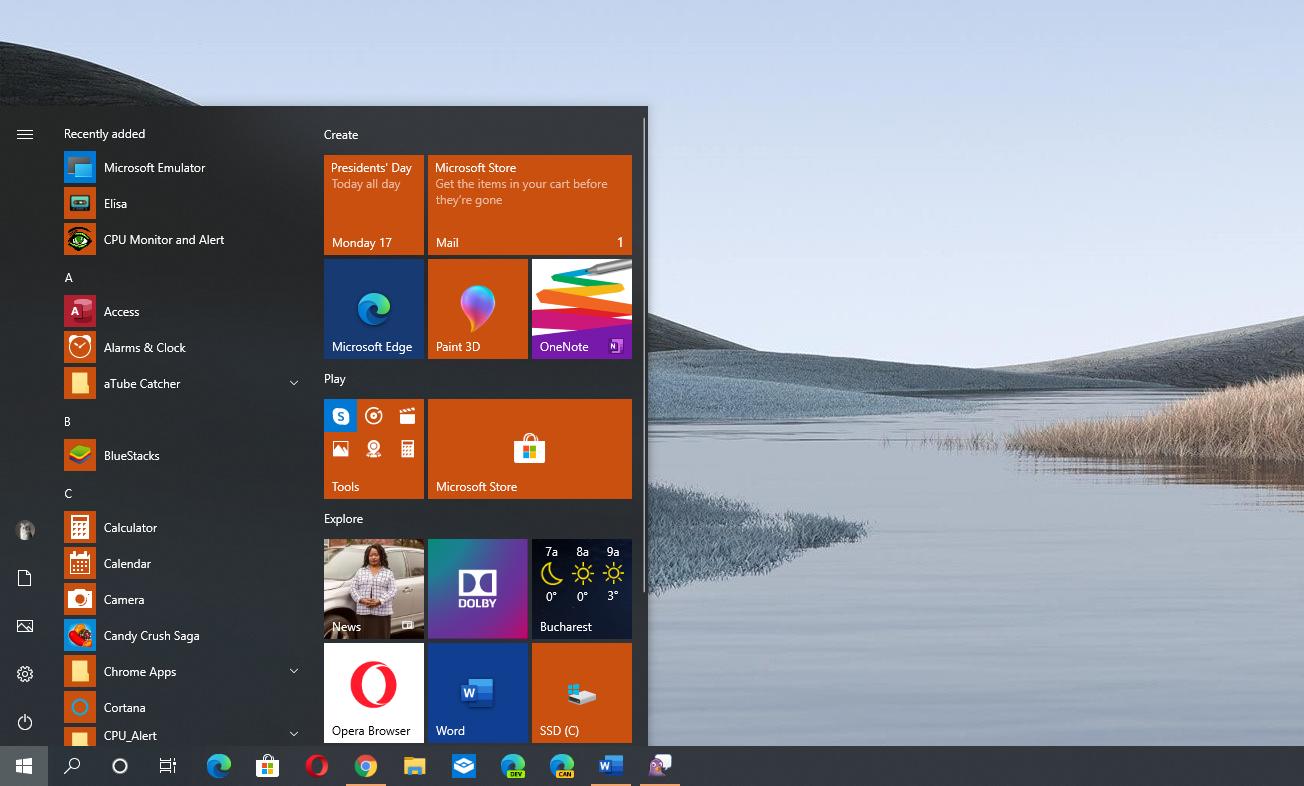Open Settings gear in Start sidebar

[25, 674]
